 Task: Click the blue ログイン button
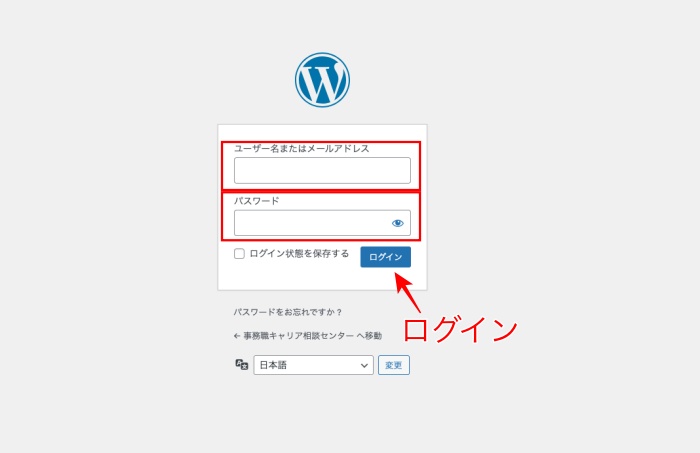point(386,257)
